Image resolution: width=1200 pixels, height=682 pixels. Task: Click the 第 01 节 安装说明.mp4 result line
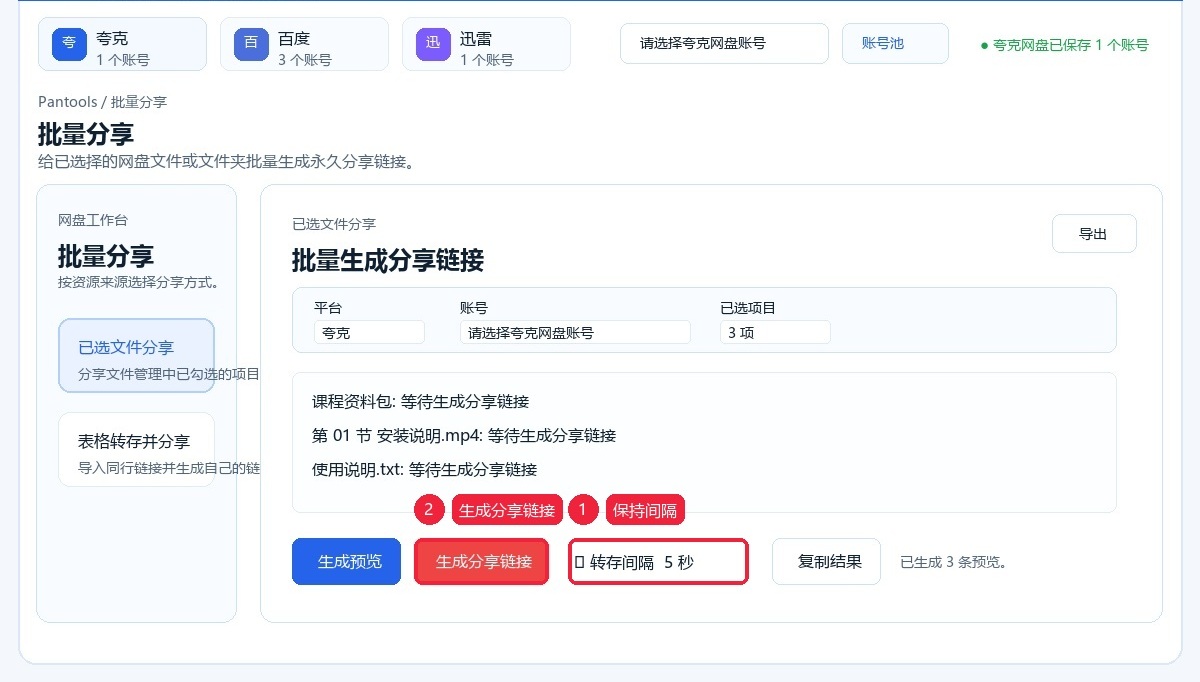click(464, 436)
